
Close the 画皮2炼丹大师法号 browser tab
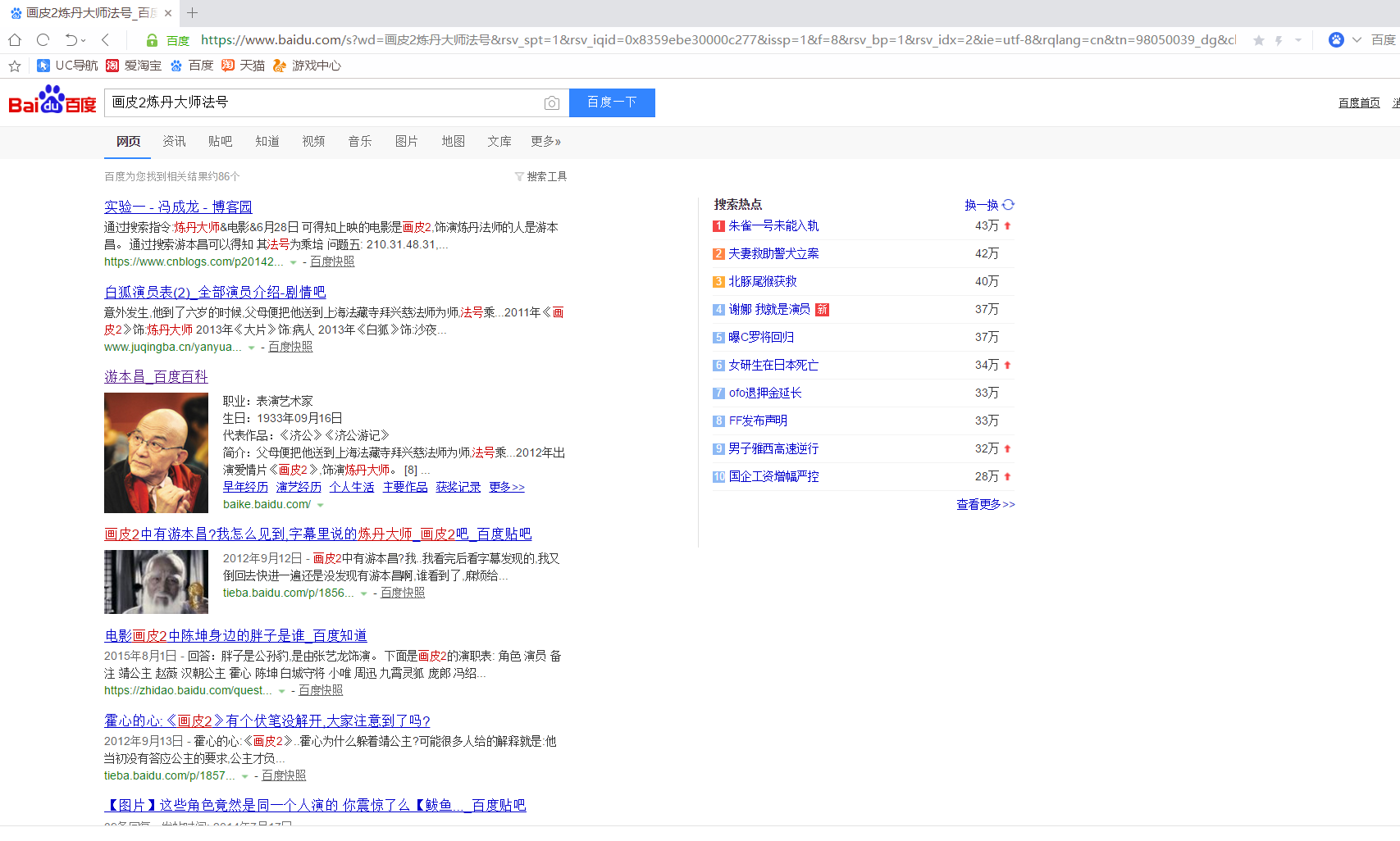click(x=168, y=13)
